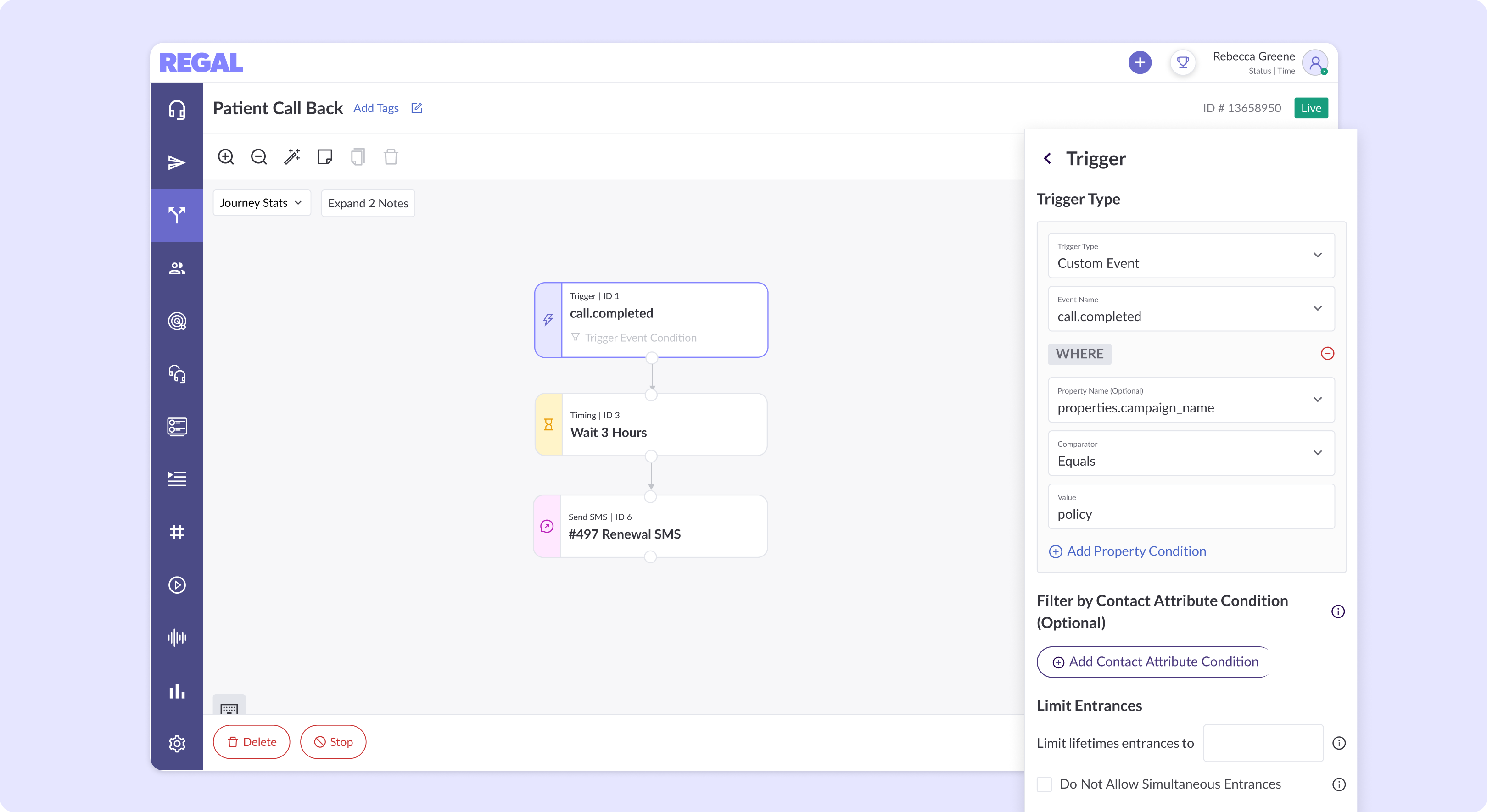The height and width of the screenshot is (812, 1487).
Task: Open the list-card tasks sidebar icon
Action: coord(177,427)
